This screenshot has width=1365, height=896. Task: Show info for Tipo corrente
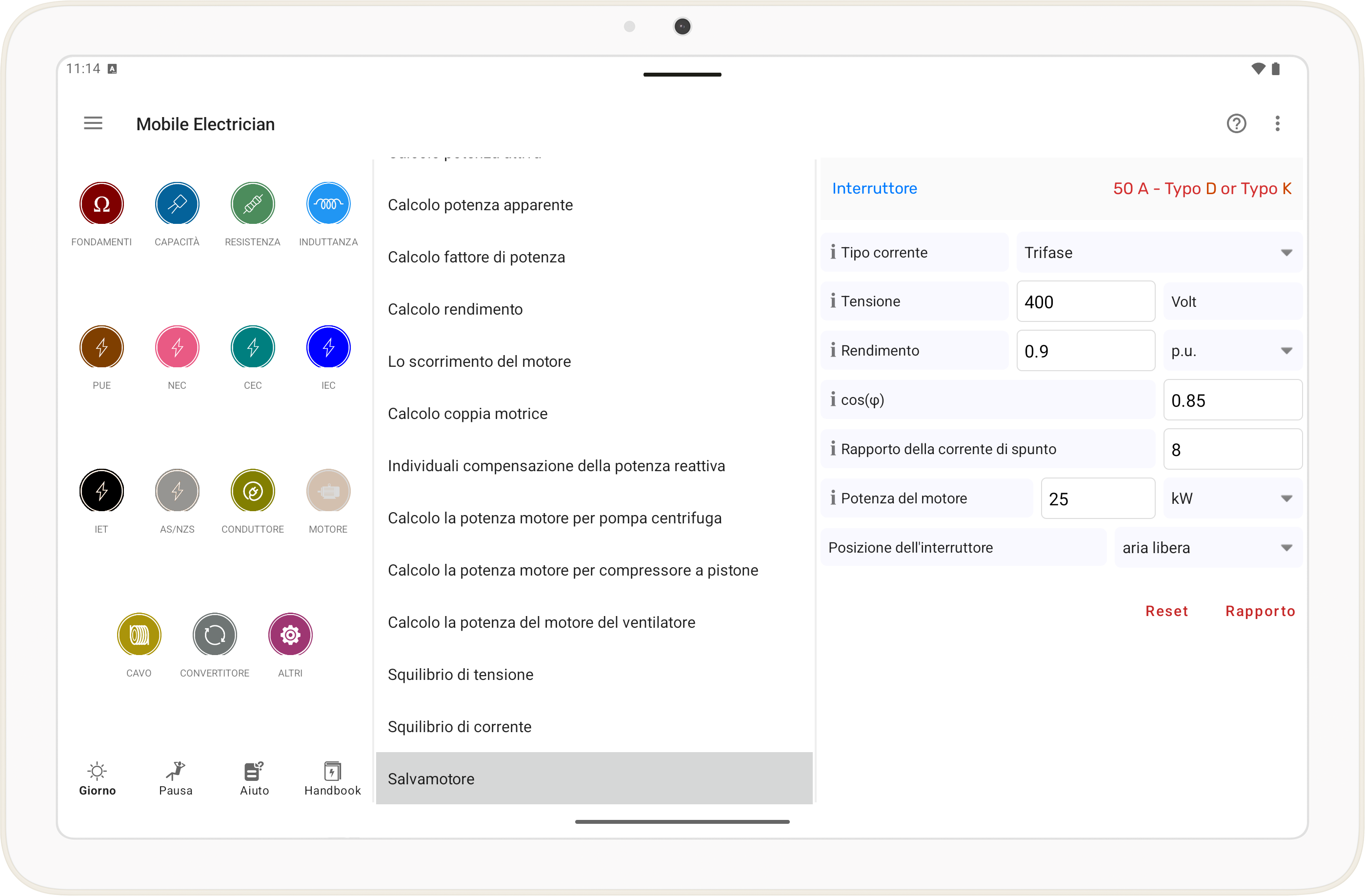(833, 252)
